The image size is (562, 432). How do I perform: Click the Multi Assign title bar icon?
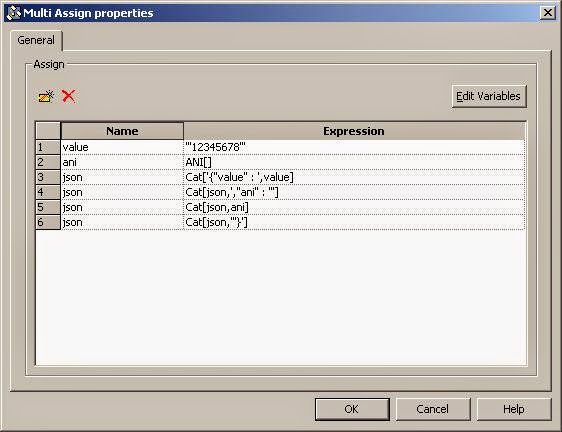14,13
